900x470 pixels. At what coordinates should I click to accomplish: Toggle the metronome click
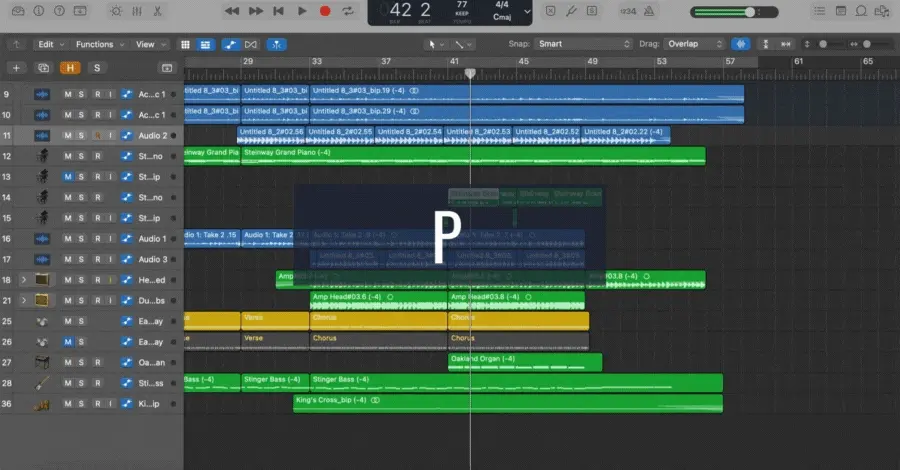(x=649, y=11)
